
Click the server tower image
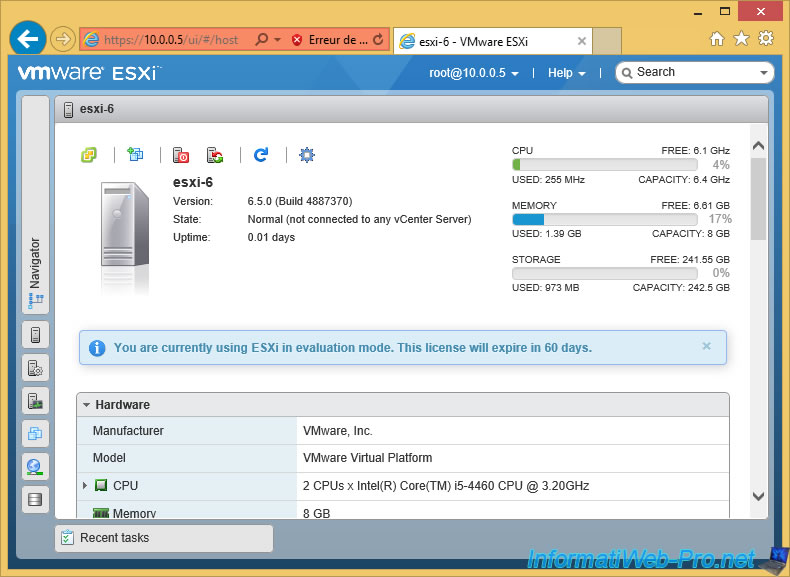click(124, 224)
